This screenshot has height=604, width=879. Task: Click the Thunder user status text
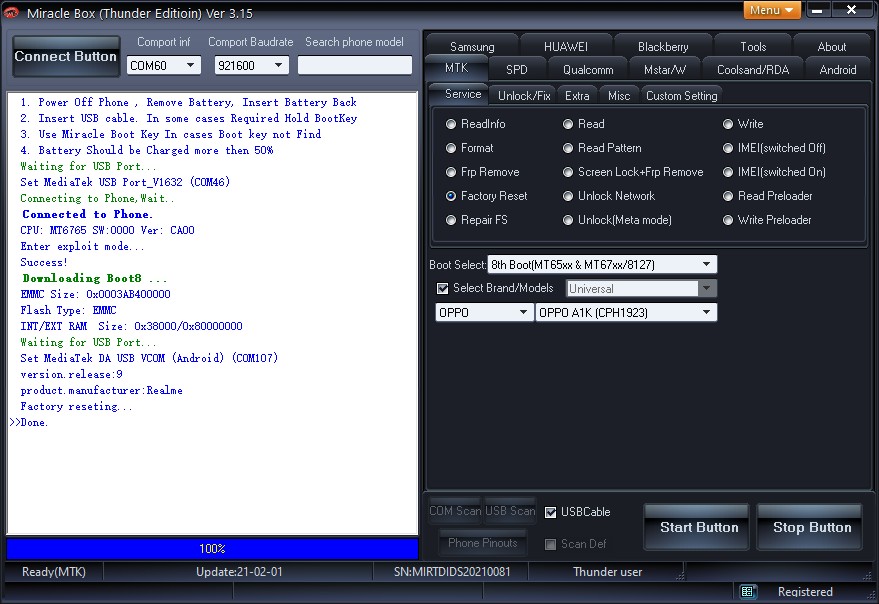(x=607, y=572)
